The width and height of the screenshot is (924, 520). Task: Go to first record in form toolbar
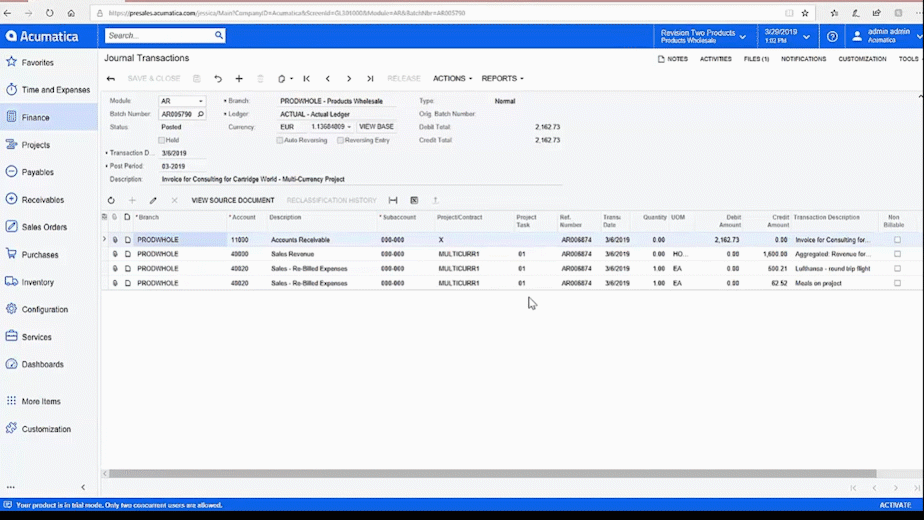pos(306,78)
